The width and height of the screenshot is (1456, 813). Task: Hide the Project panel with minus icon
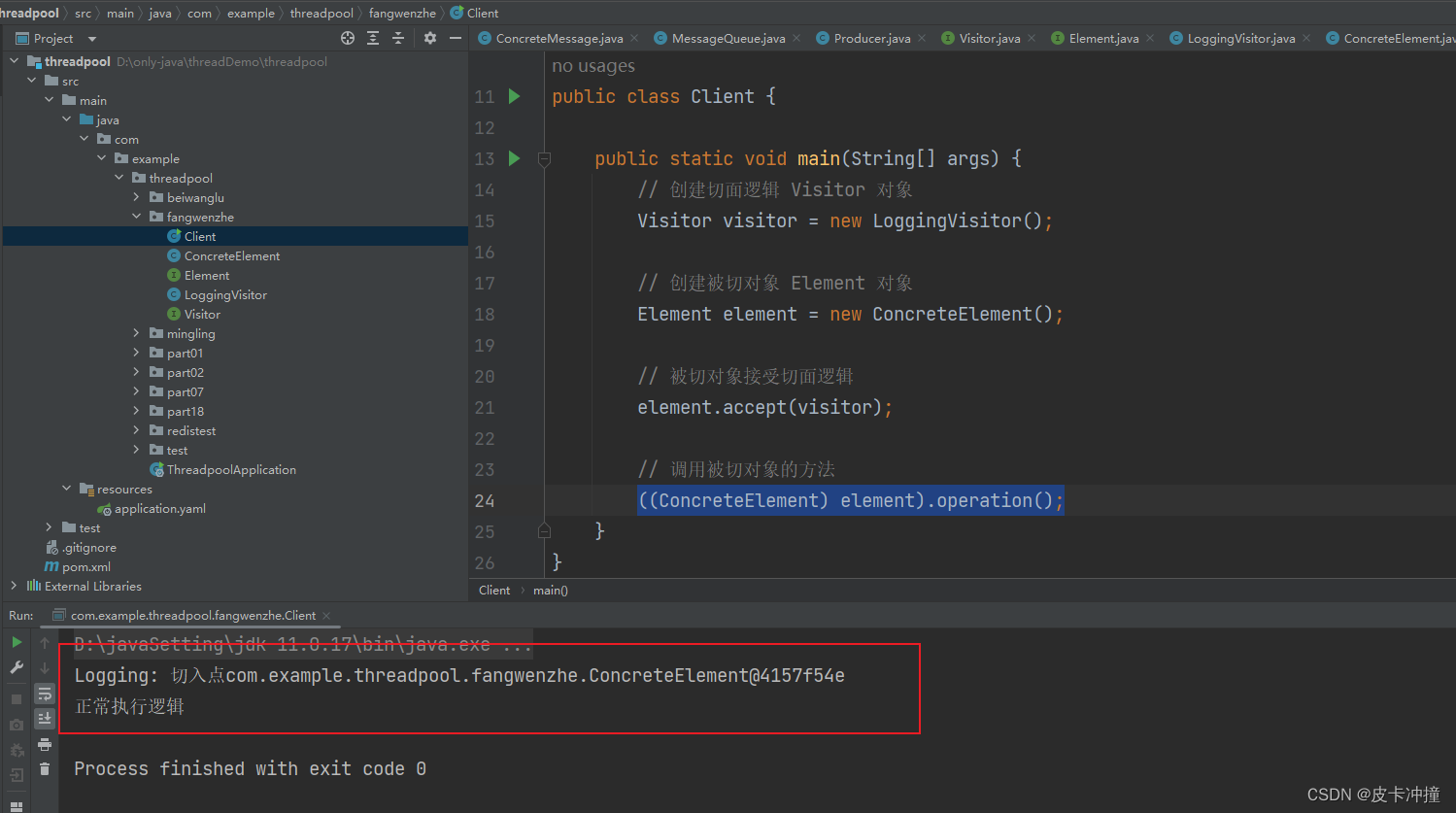(456, 38)
